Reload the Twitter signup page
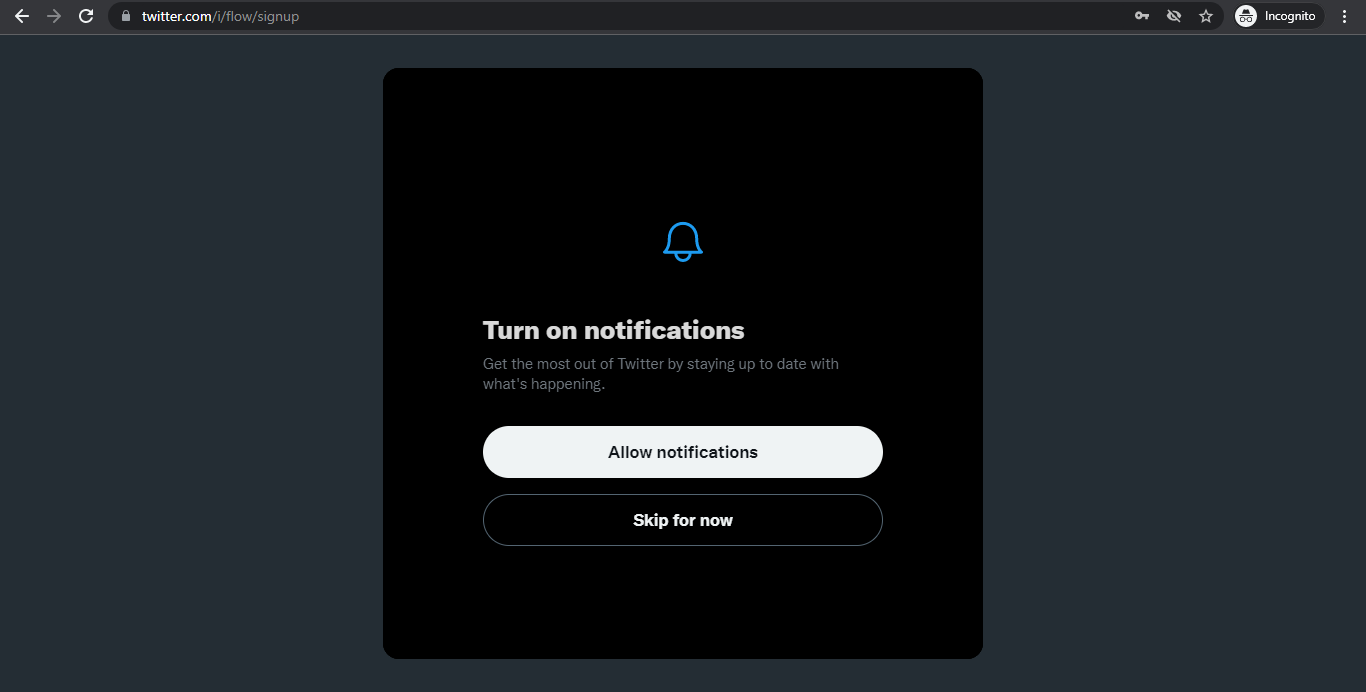The image size is (1366, 692). pyautogui.click(x=86, y=16)
